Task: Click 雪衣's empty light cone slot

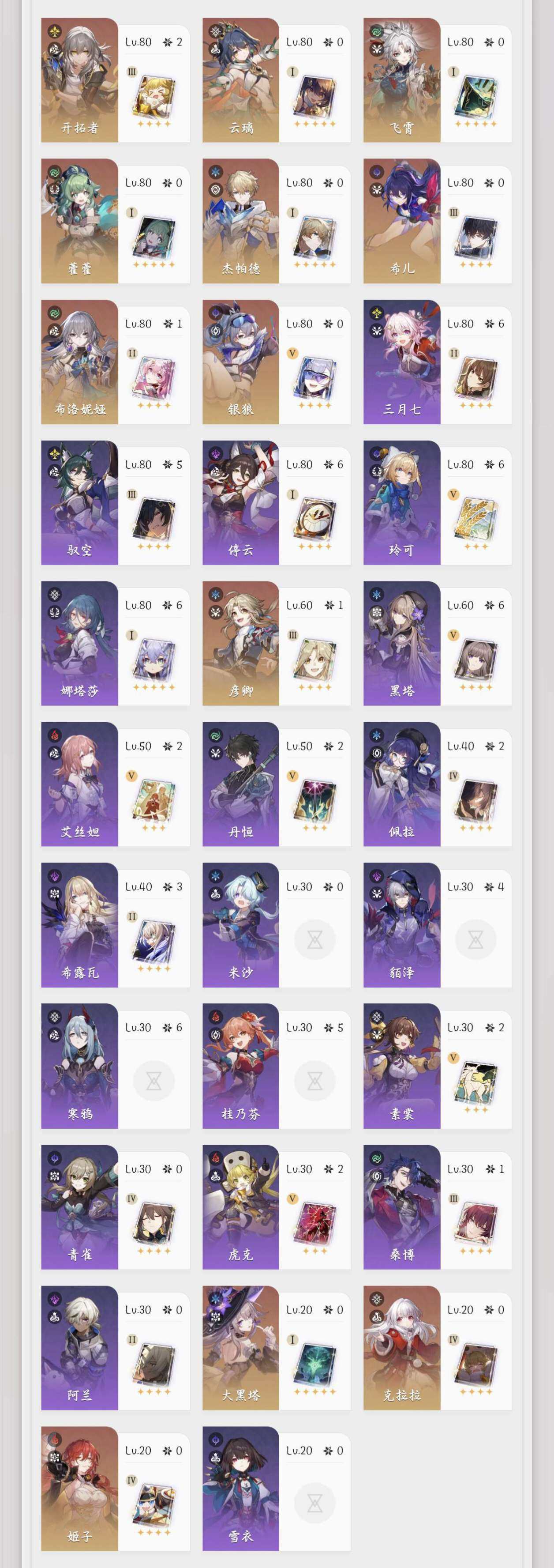Action: click(x=315, y=1503)
